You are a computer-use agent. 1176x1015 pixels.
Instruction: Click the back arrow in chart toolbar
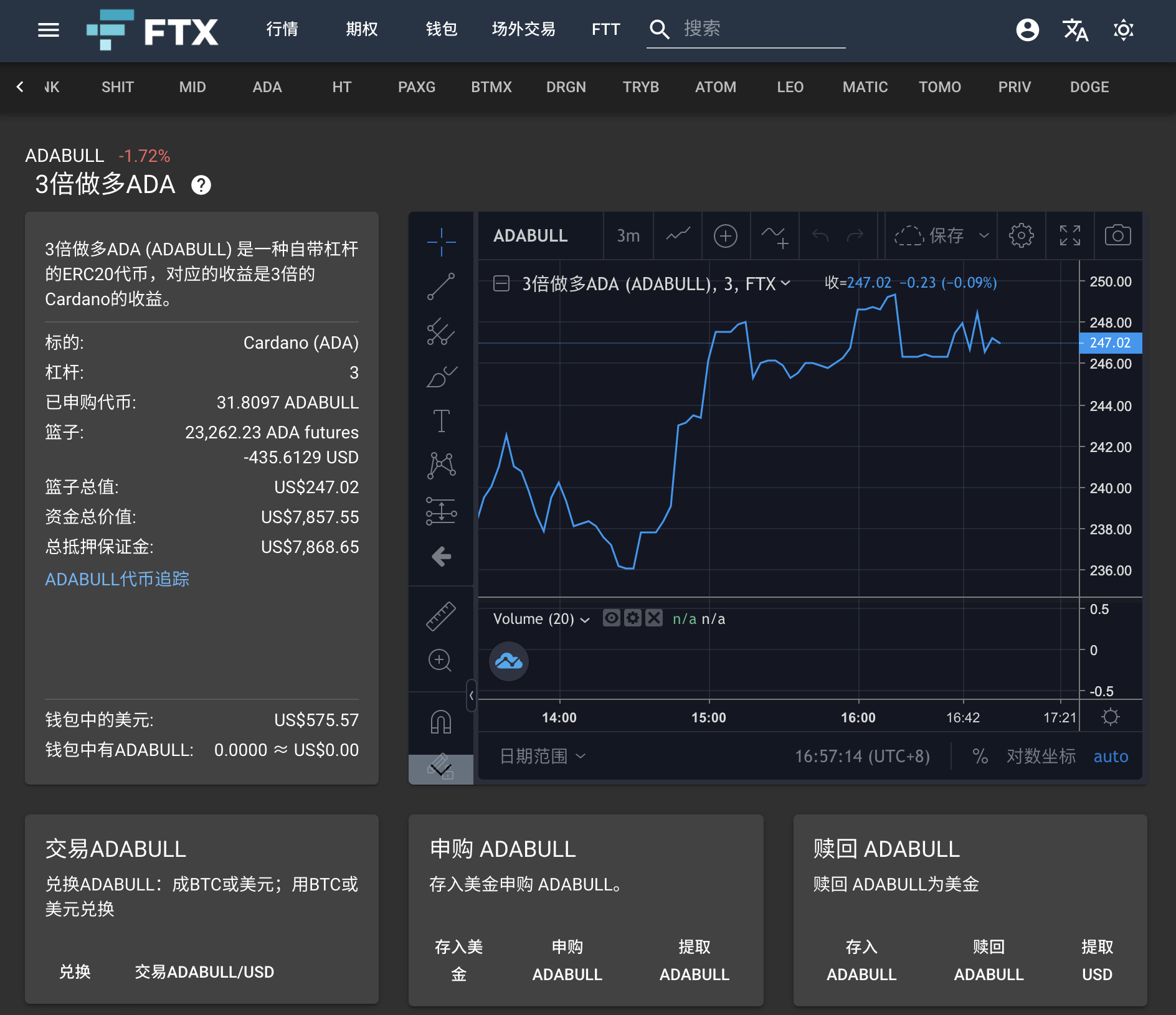(441, 556)
